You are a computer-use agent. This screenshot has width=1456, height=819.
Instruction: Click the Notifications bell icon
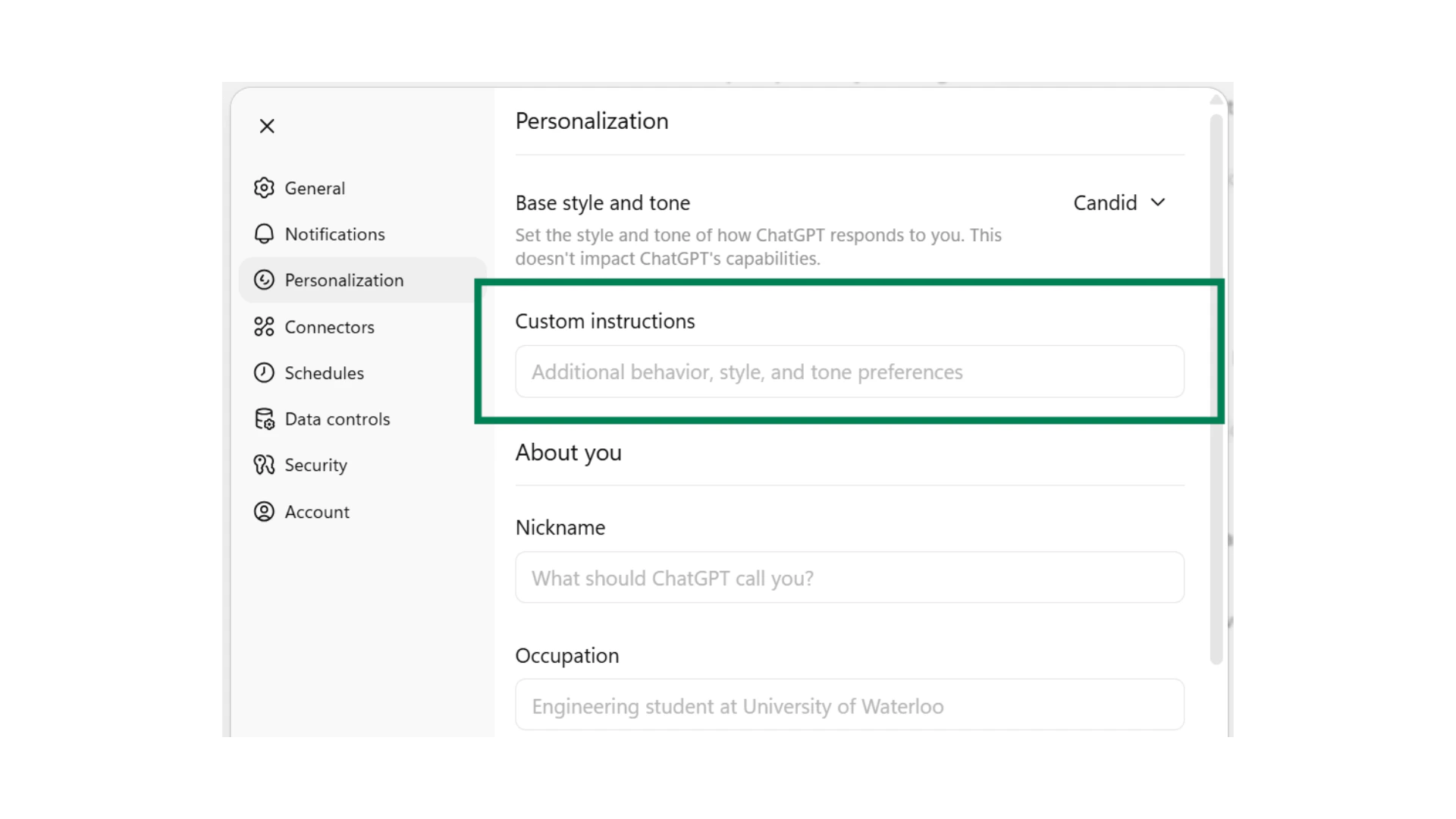(x=264, y=234)
